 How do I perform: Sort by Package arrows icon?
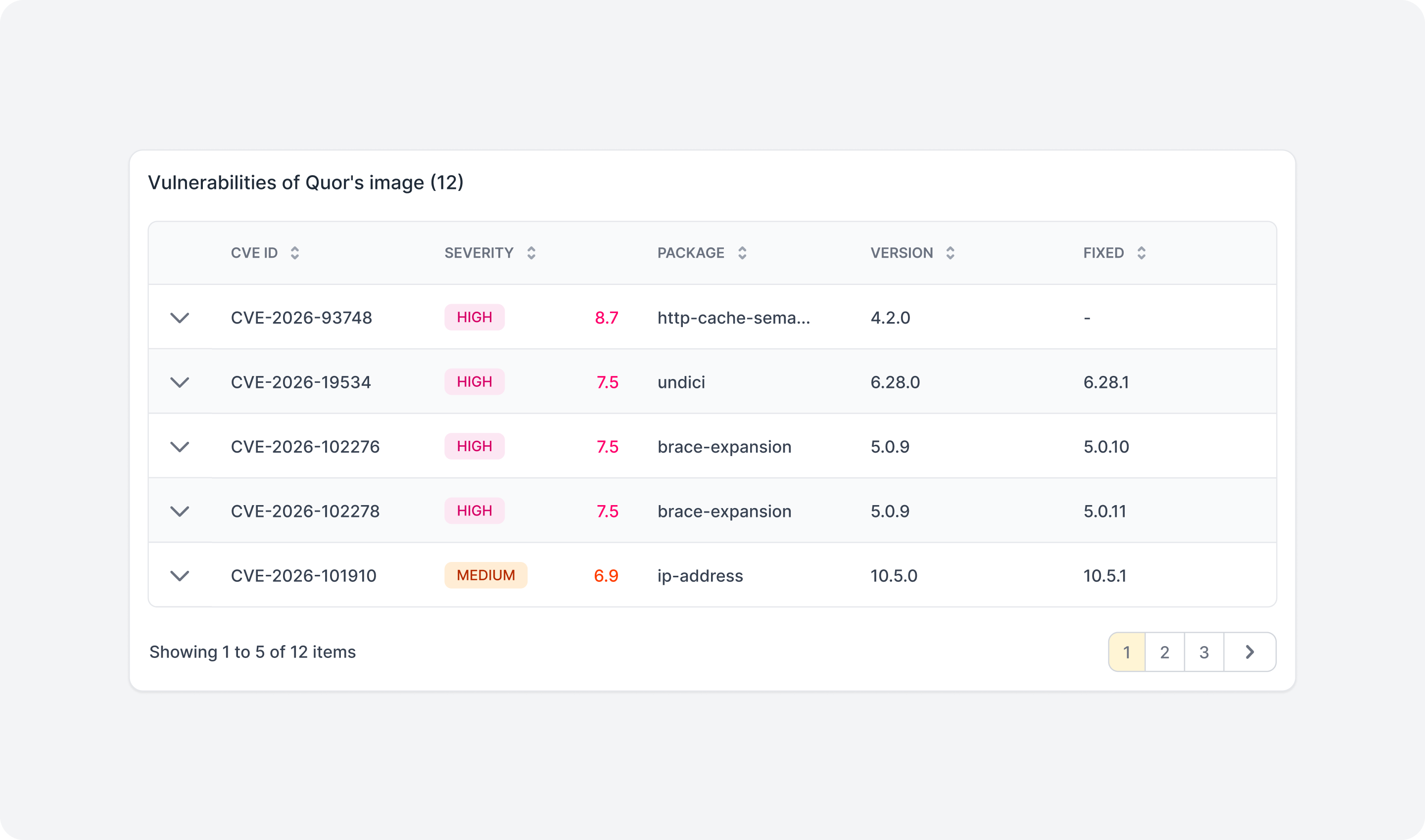pyautogui.click(x=742, y=253)
